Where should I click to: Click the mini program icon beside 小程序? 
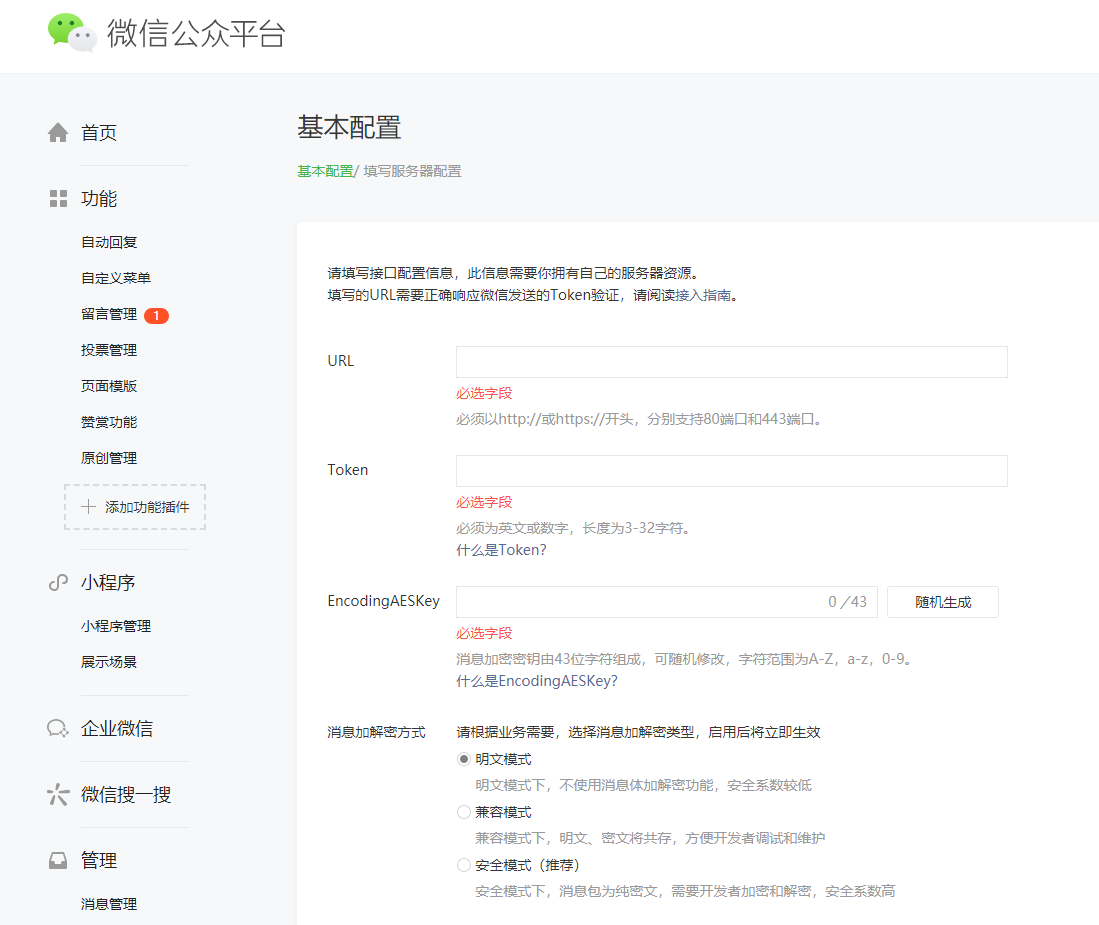[x=58, y=583]
